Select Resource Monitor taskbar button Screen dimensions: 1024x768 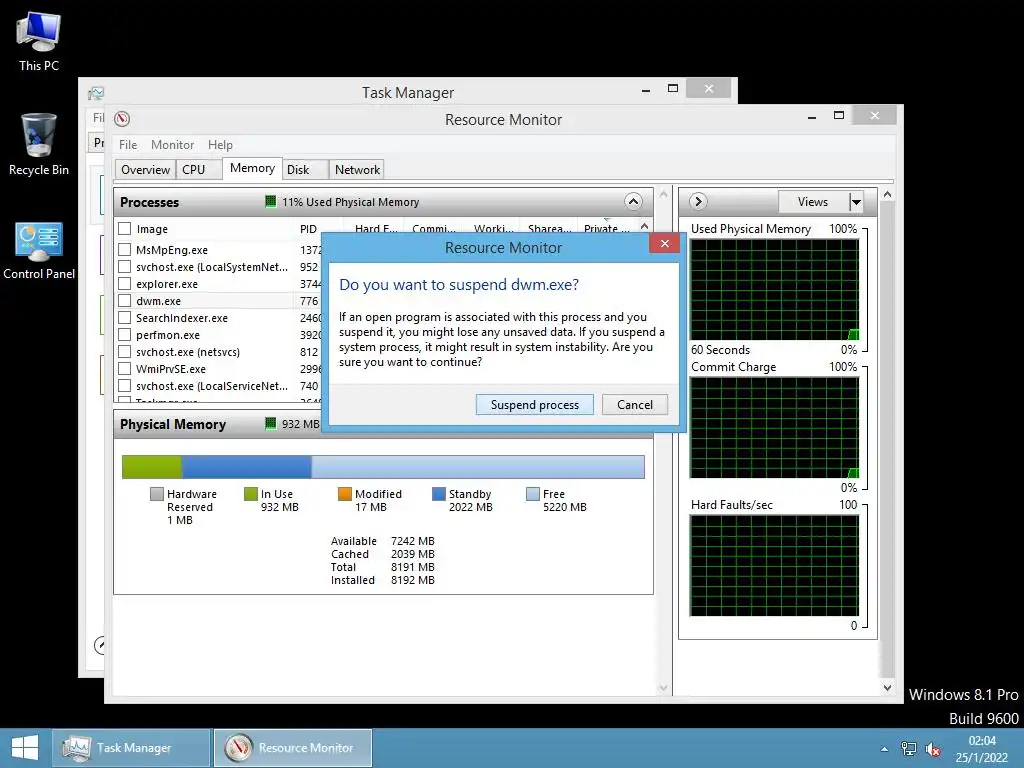(293, 748)
